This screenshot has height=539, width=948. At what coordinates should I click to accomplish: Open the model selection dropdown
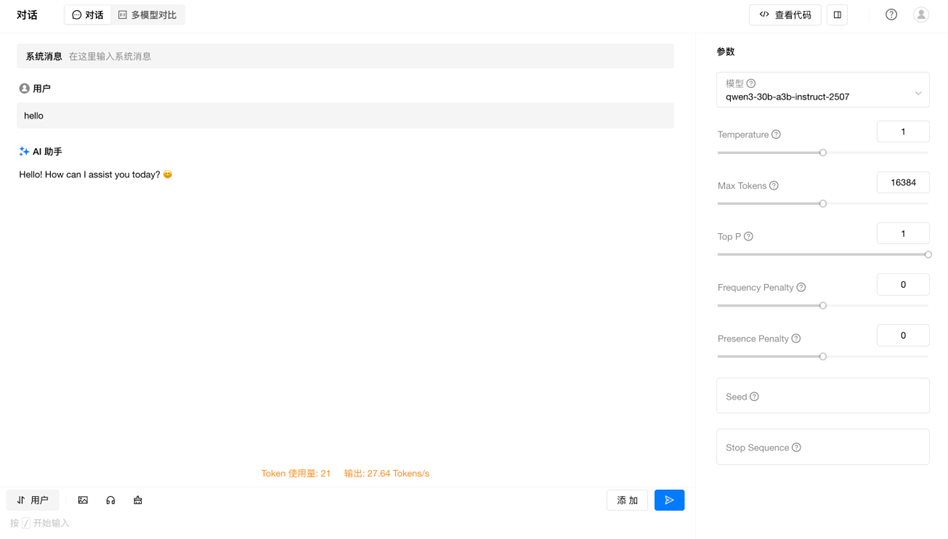point(823,90)
